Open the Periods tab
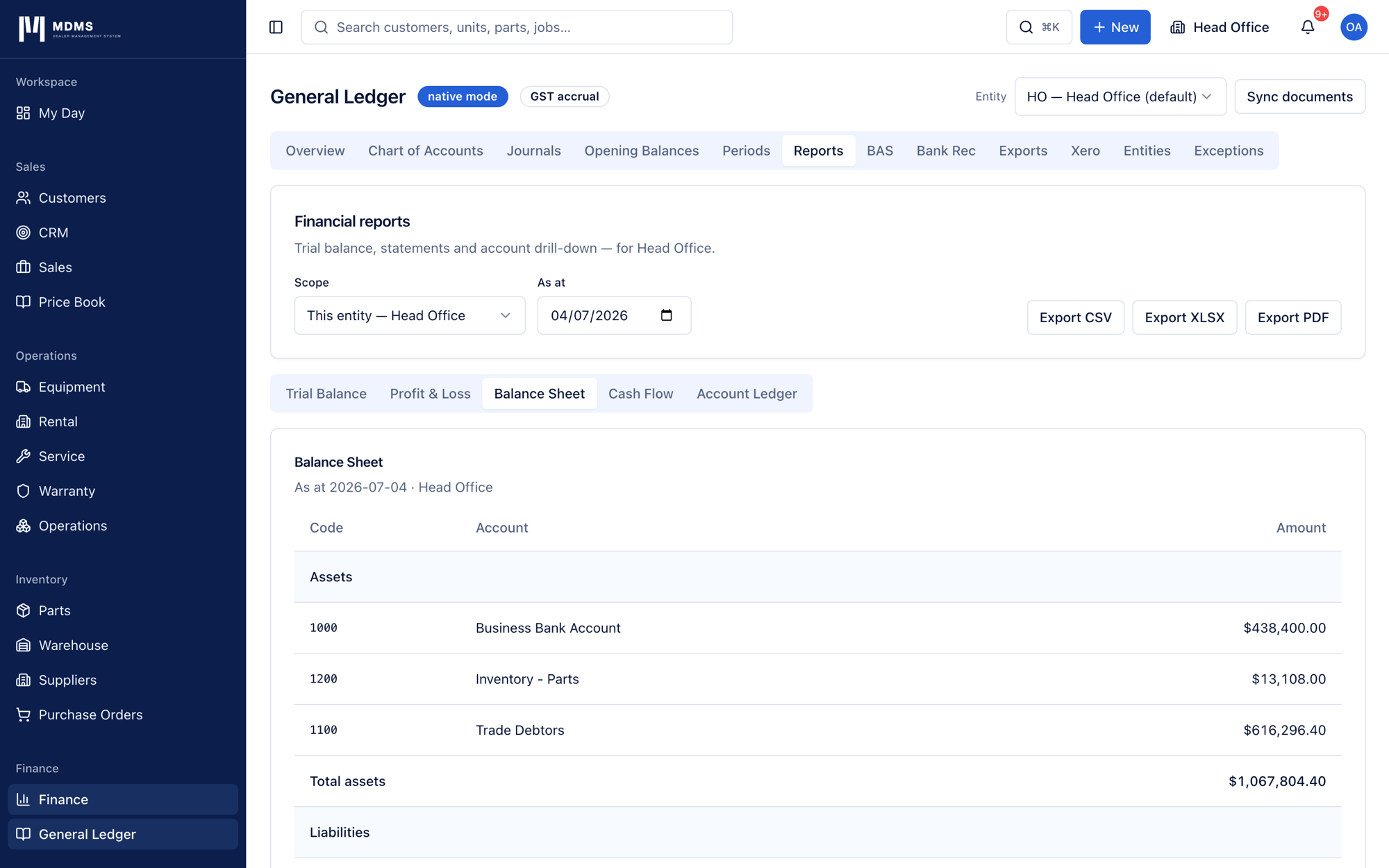The image size is (1389, 868). [746, 151]
